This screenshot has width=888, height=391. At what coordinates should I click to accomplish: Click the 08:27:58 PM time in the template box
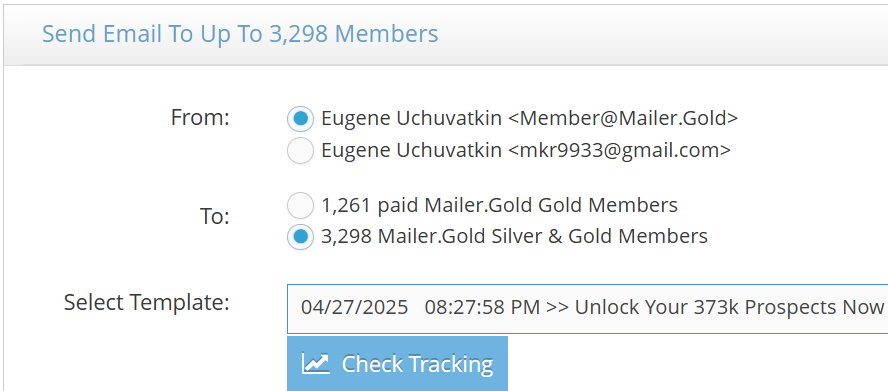point(483,307)
